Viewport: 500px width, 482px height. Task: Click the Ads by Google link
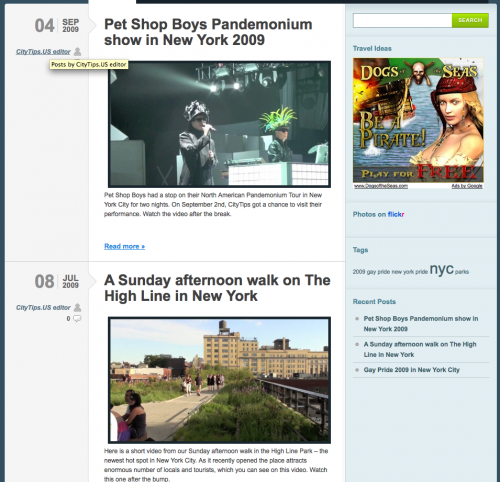point(467,186)
